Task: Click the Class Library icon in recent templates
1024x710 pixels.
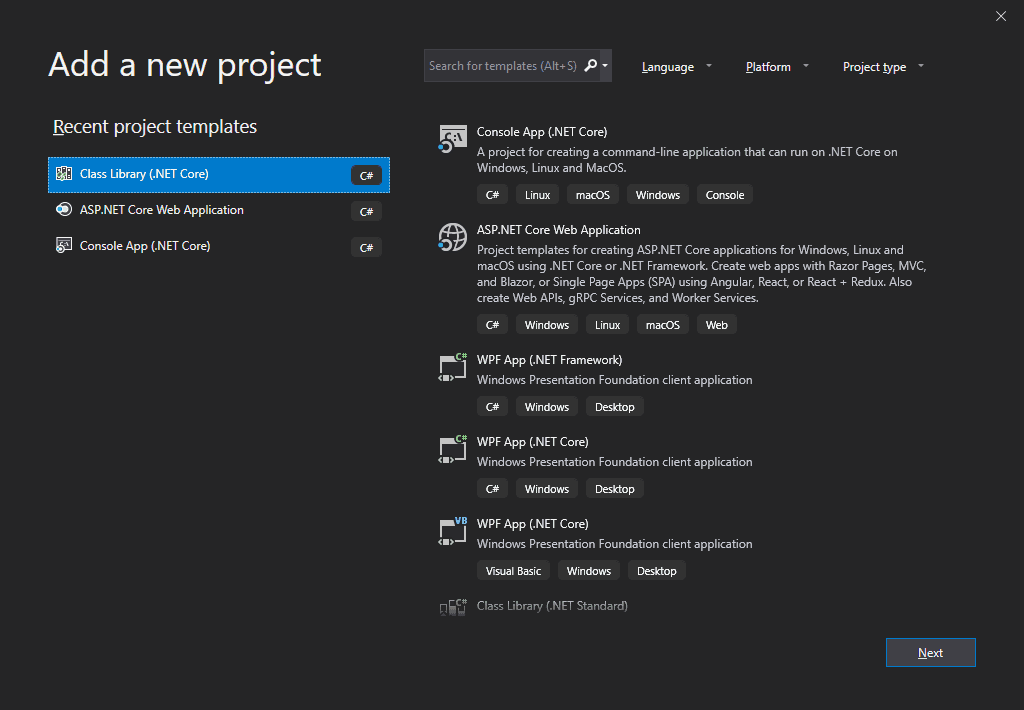Action: point(64,174)
